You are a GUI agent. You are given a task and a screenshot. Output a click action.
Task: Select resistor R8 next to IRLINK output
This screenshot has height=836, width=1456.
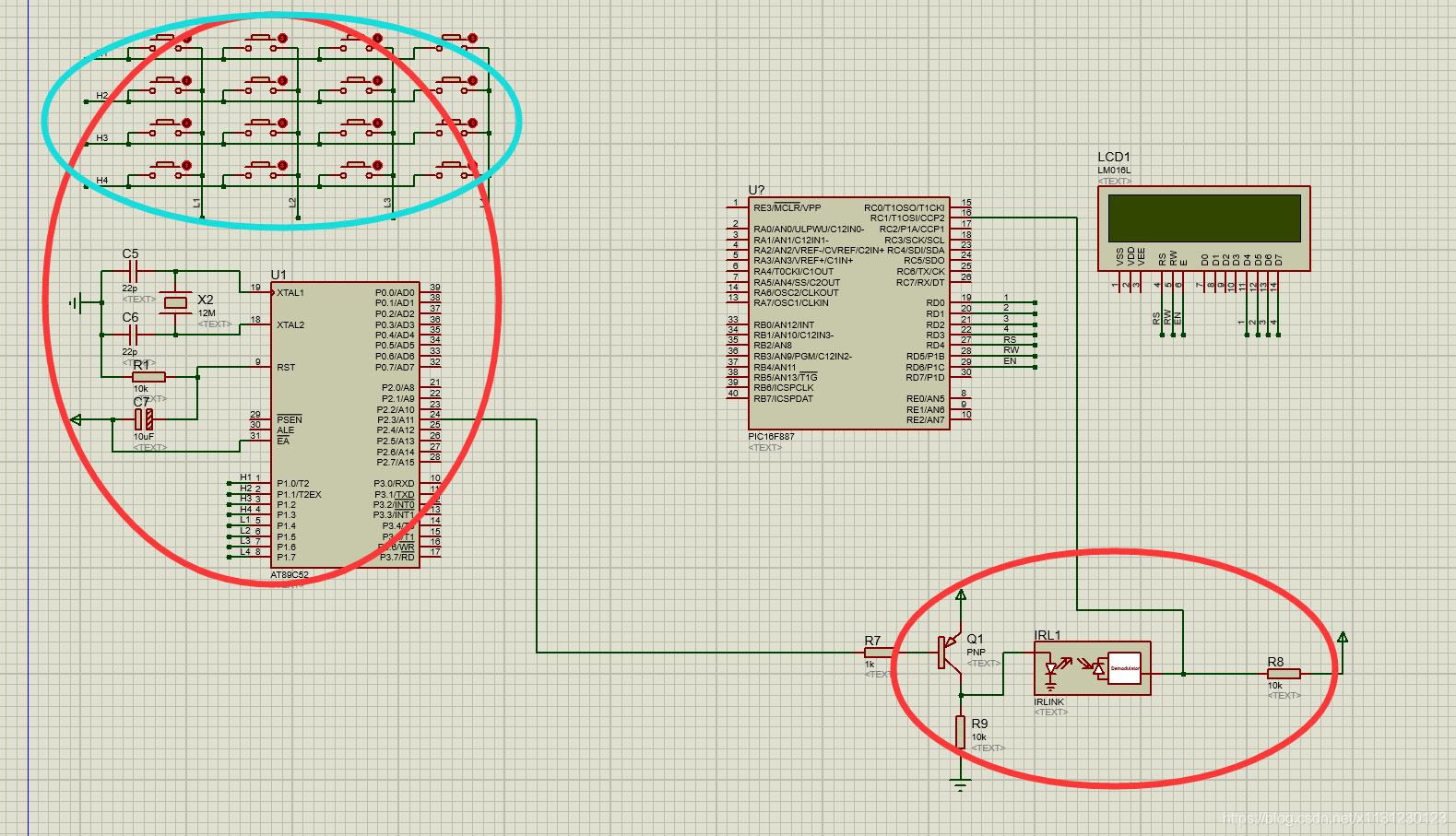(1284, 674)
